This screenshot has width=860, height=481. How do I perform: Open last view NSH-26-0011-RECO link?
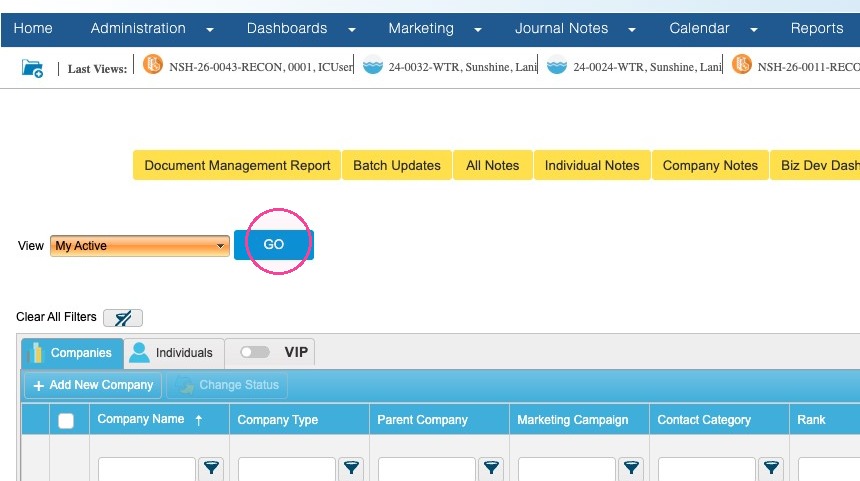pyautogui.click(x=808, y=67)
